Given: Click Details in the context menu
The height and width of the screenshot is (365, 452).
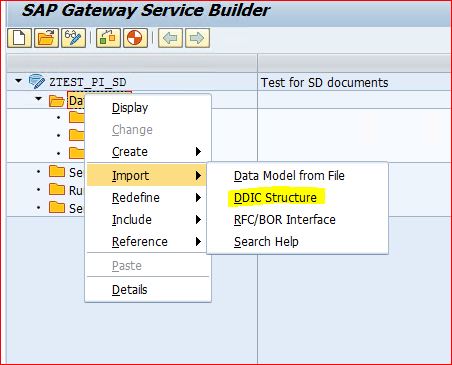Looking at the screenshot, I should tap(129, 290).
